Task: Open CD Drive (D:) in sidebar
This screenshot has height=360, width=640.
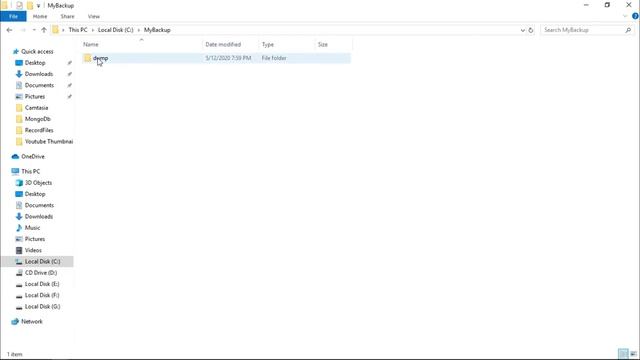Action: pos(41,273)
